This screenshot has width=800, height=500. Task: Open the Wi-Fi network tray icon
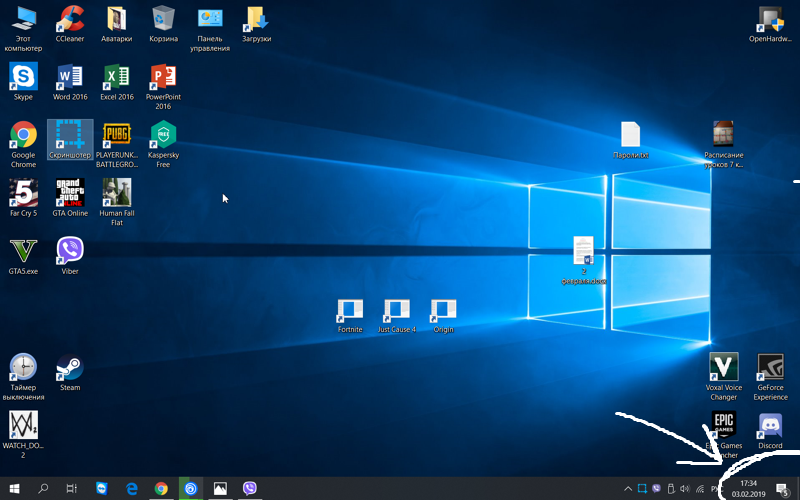pyautogui.click(x=700, y=489)
